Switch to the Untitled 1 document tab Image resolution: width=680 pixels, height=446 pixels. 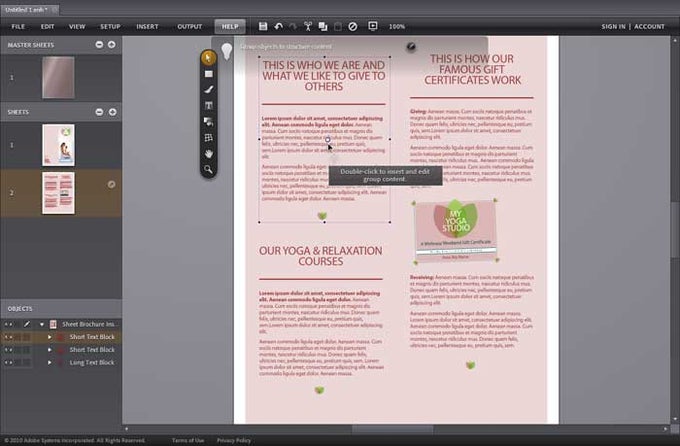(29, 10)
